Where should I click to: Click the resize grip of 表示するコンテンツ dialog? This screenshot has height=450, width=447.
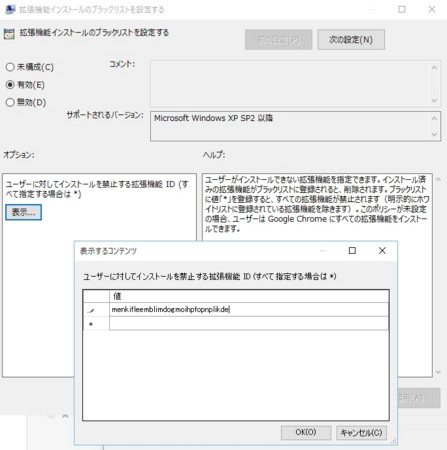click(393, 441)
